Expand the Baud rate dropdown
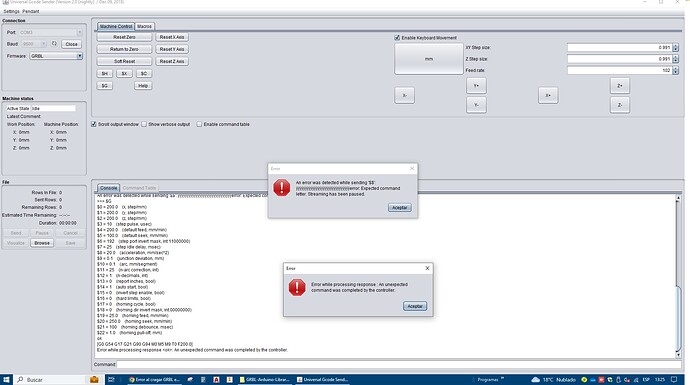 tap(44, 44)
